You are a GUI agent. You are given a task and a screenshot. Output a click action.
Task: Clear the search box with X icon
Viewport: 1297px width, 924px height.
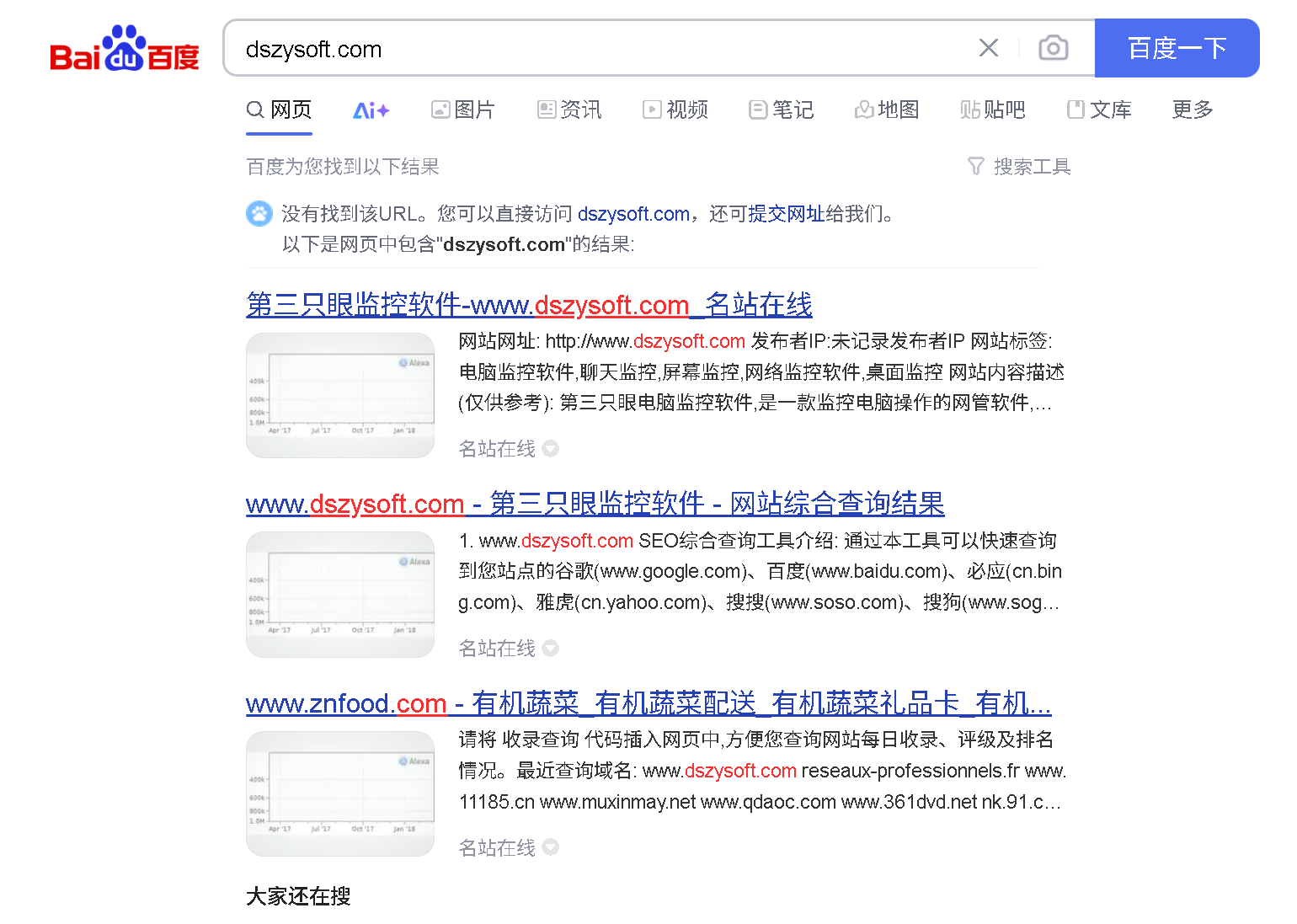point(989,48)
